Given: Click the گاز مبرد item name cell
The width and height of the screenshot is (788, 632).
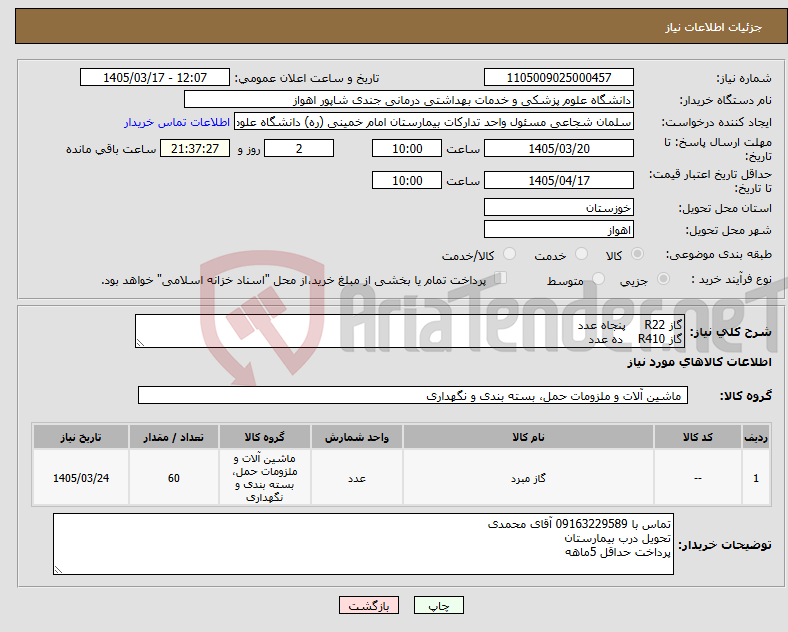Looking at the screenshot, I should click(x=528, y=478).
